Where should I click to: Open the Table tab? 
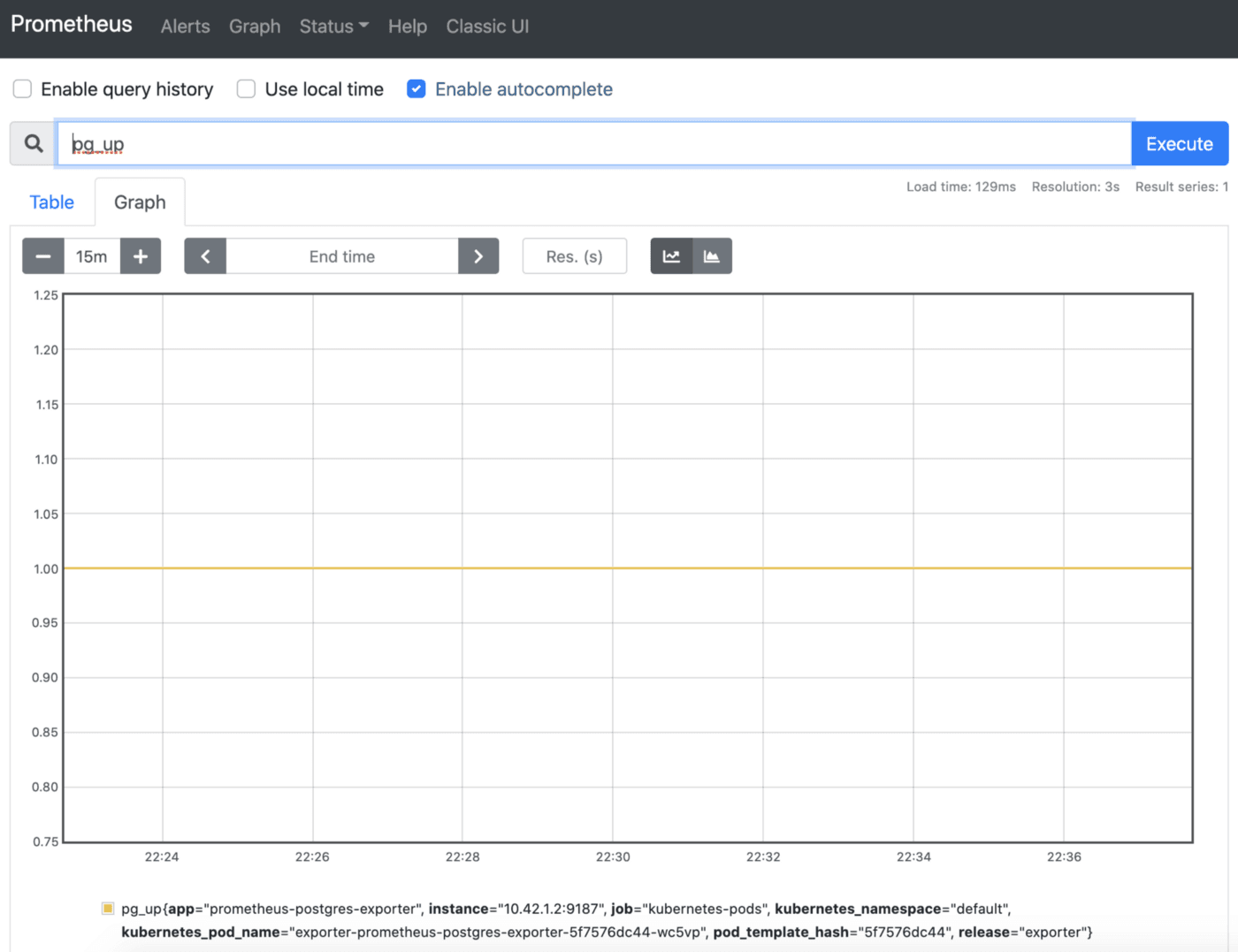point(52,202)
